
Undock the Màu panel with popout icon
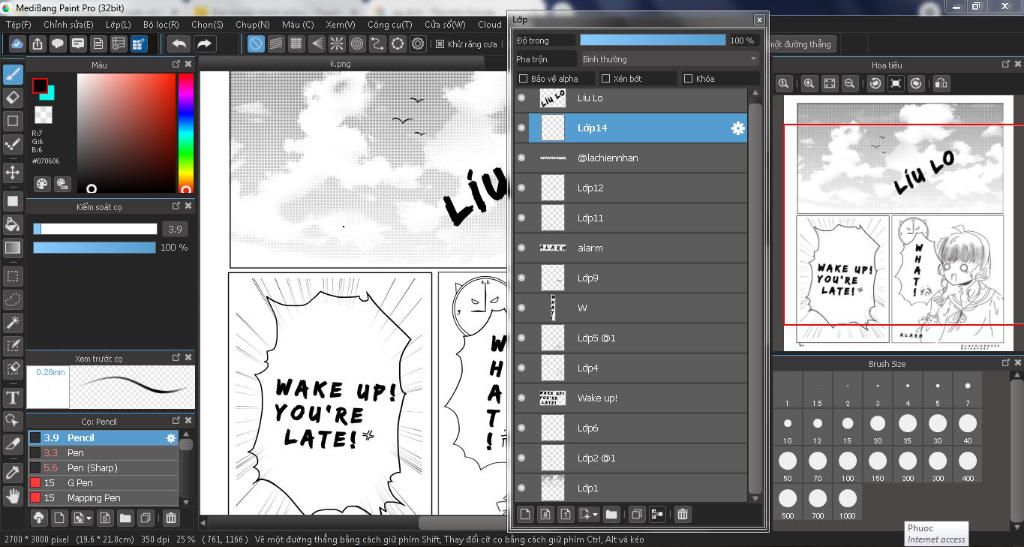[176, 64]
